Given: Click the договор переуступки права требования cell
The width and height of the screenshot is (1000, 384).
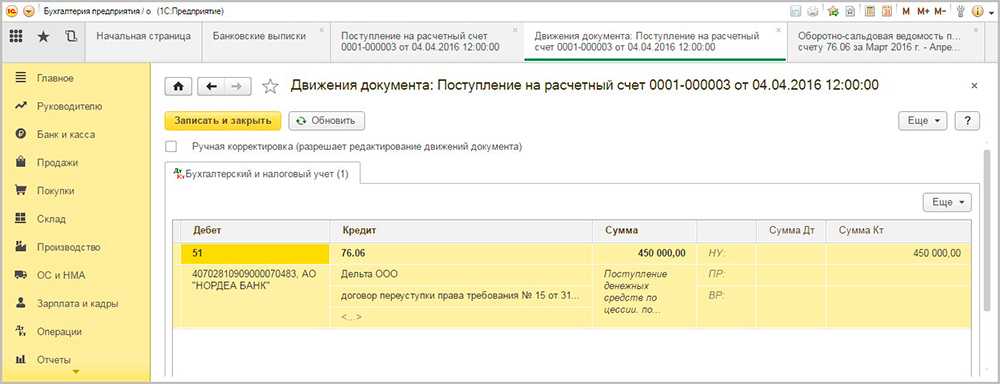Looking at the screenshot, I should 462,296.
